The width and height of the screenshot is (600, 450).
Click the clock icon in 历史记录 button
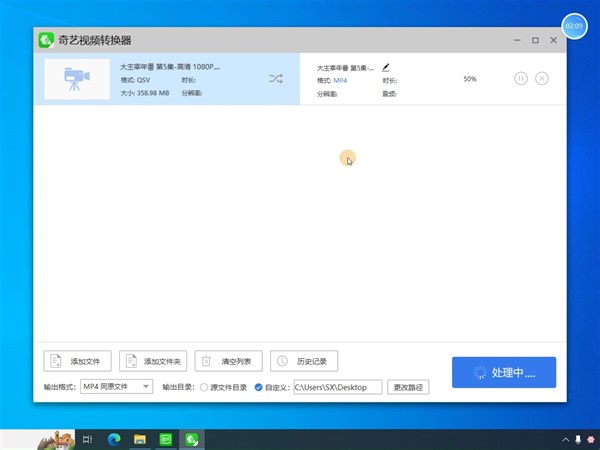(282, 361)
